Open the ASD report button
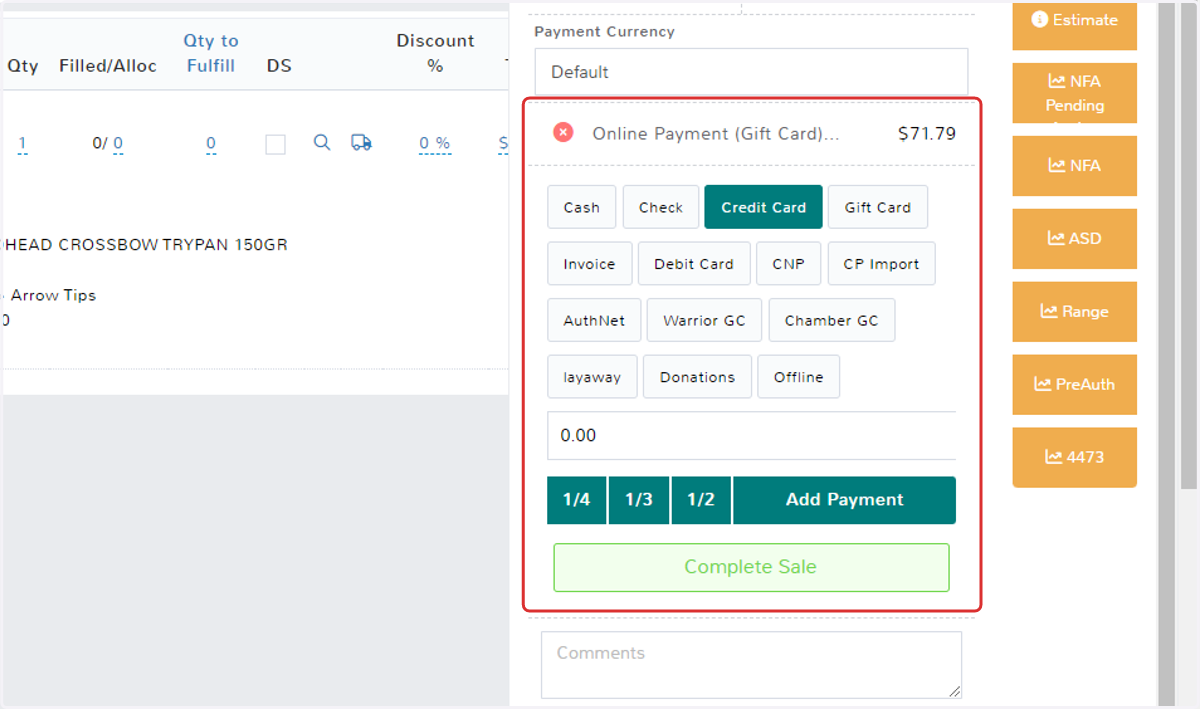The image size is (1200, 709). 1075,239
